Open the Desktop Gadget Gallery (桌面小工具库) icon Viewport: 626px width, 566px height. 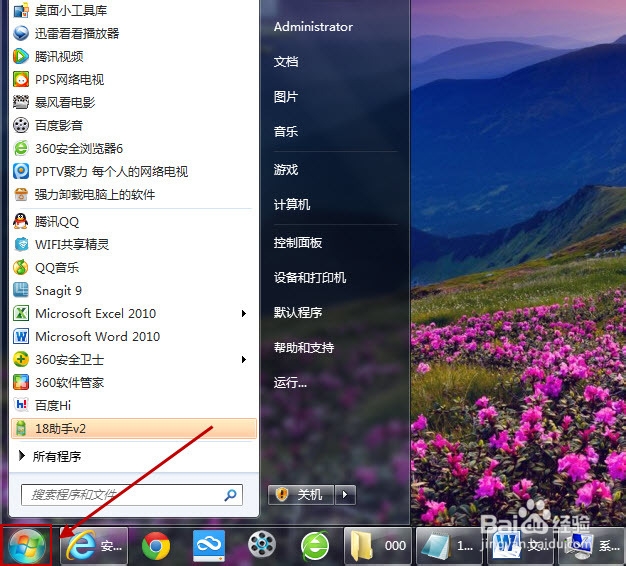(21, 10)
